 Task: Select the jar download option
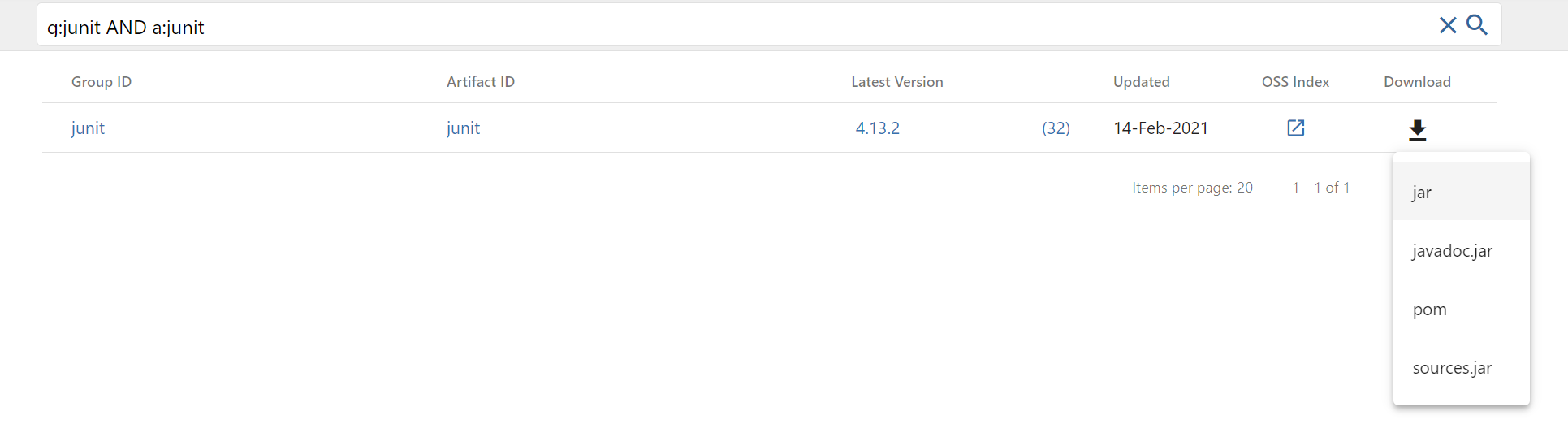[x=1422, y=193]
